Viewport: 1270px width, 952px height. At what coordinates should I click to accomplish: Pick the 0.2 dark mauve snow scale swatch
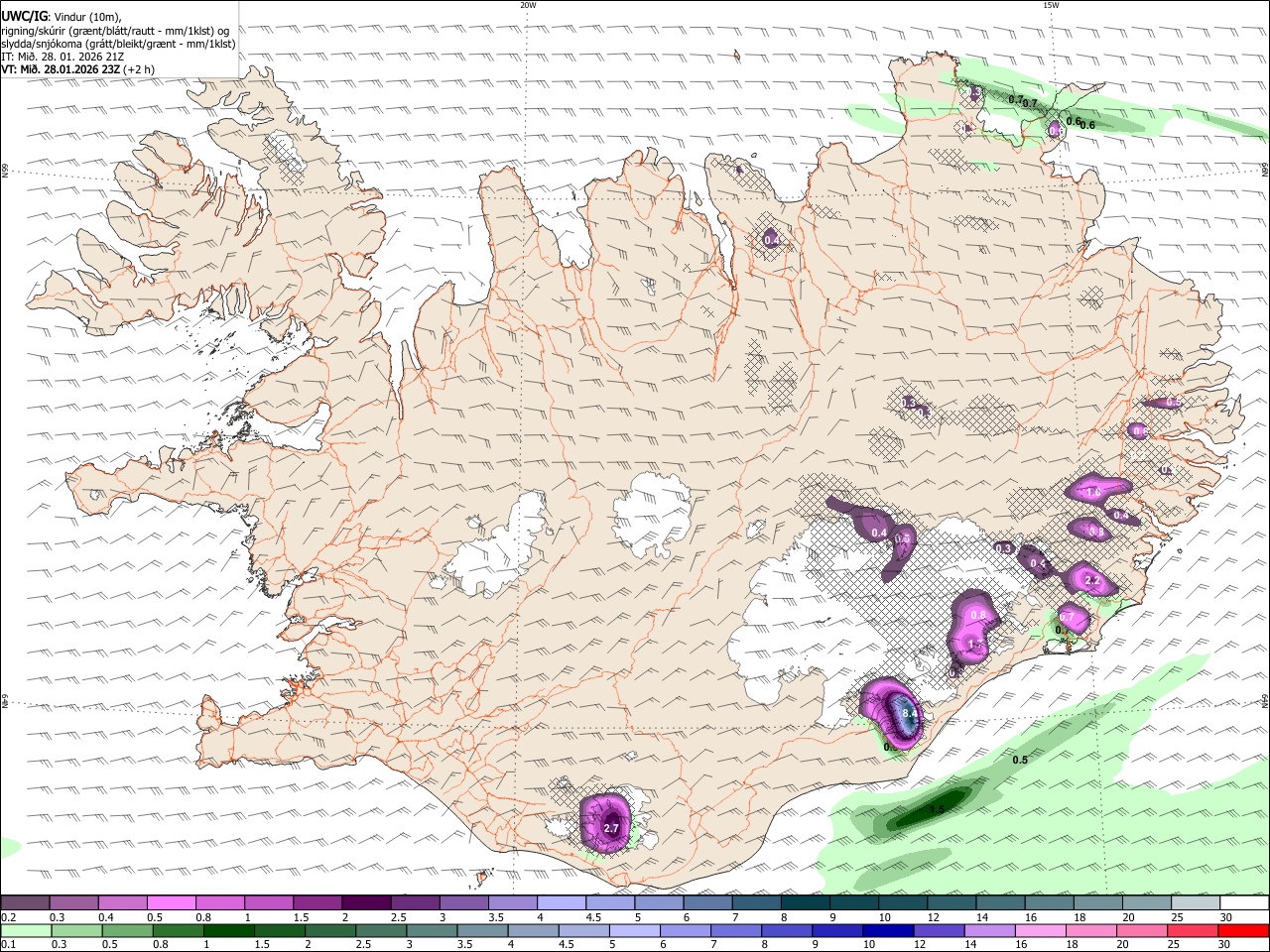click(x=25, y=902)
